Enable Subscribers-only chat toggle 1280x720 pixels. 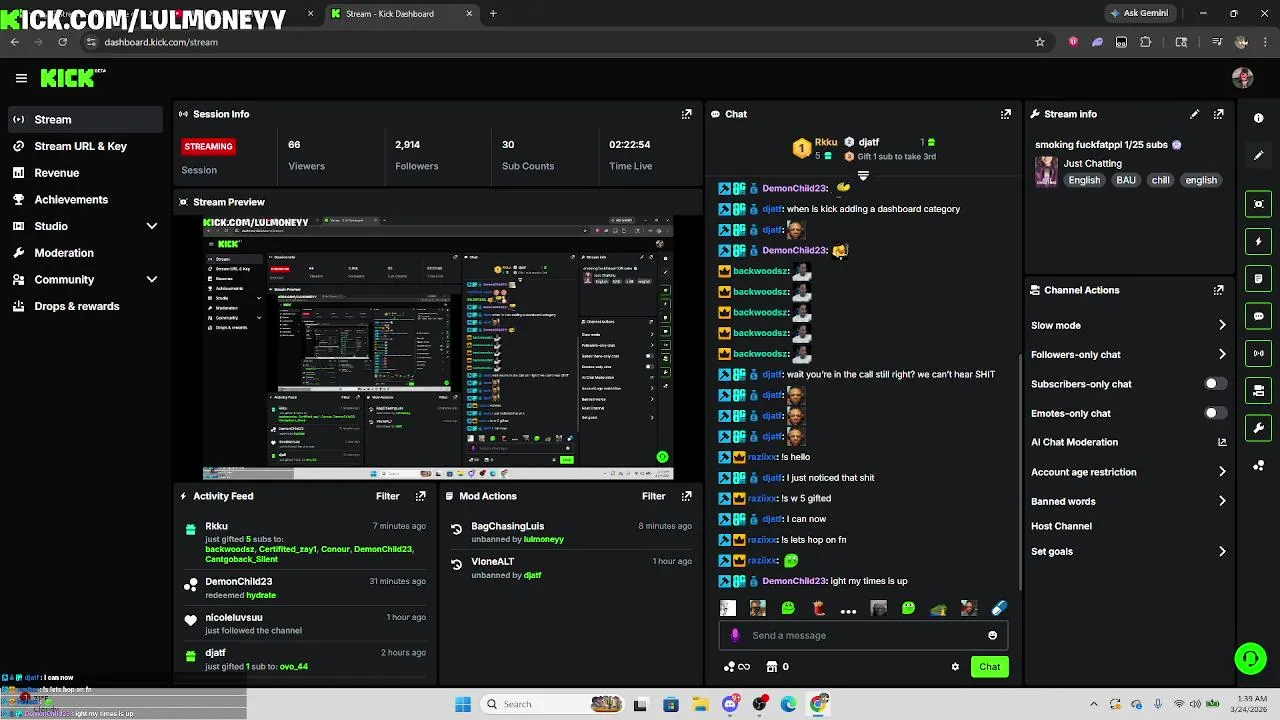click(x=1215, y=384)
